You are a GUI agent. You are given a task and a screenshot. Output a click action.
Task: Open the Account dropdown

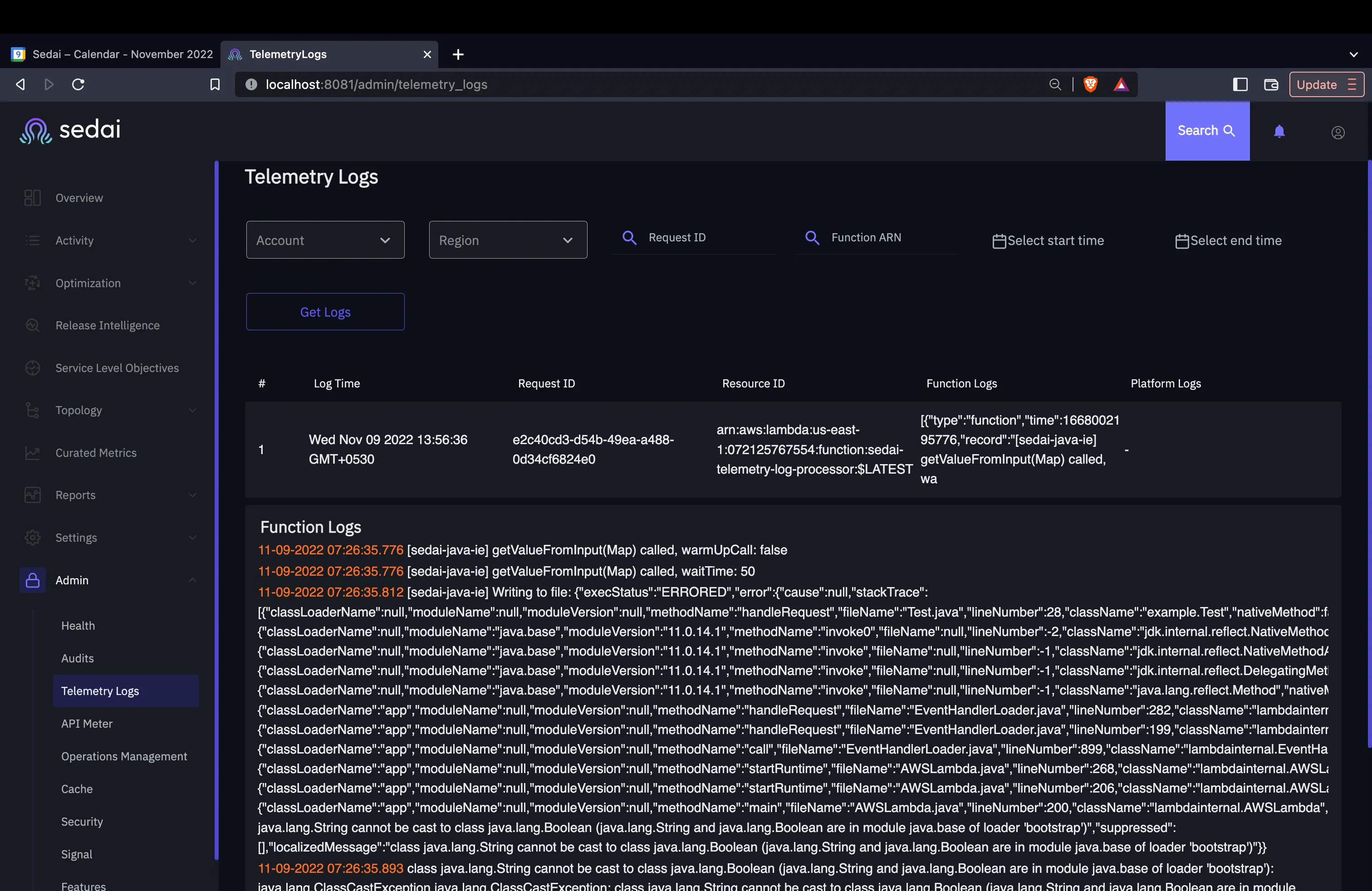pos(325,240)
